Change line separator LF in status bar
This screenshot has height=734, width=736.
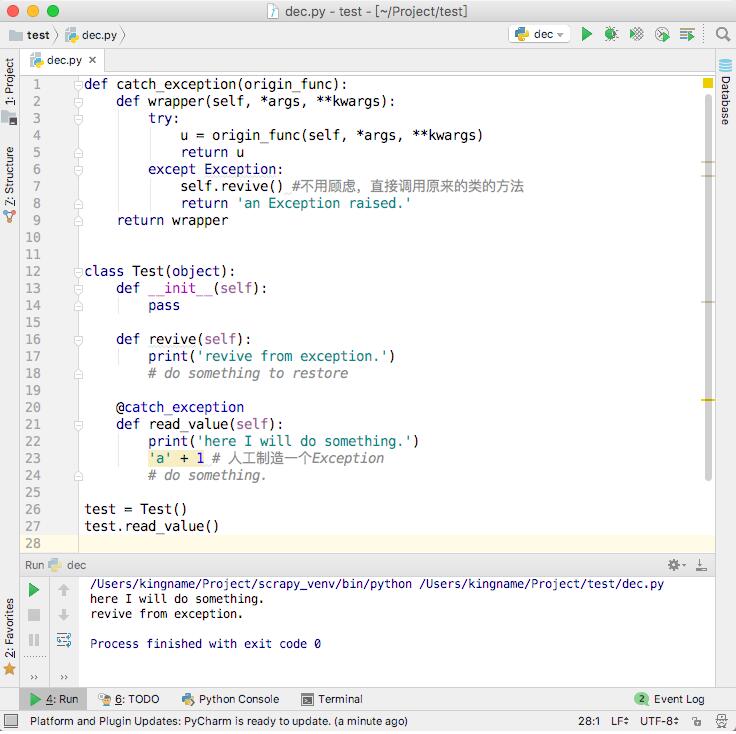point(620,721)
